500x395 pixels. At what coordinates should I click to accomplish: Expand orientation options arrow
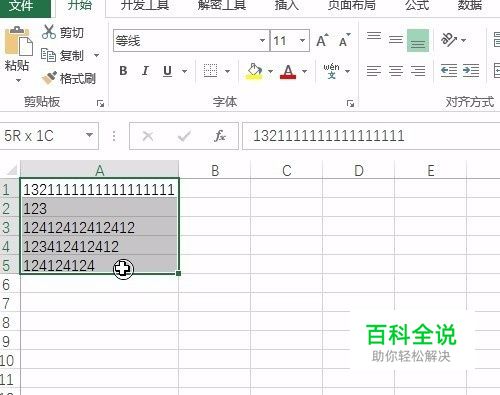click(x=463, y=40)
